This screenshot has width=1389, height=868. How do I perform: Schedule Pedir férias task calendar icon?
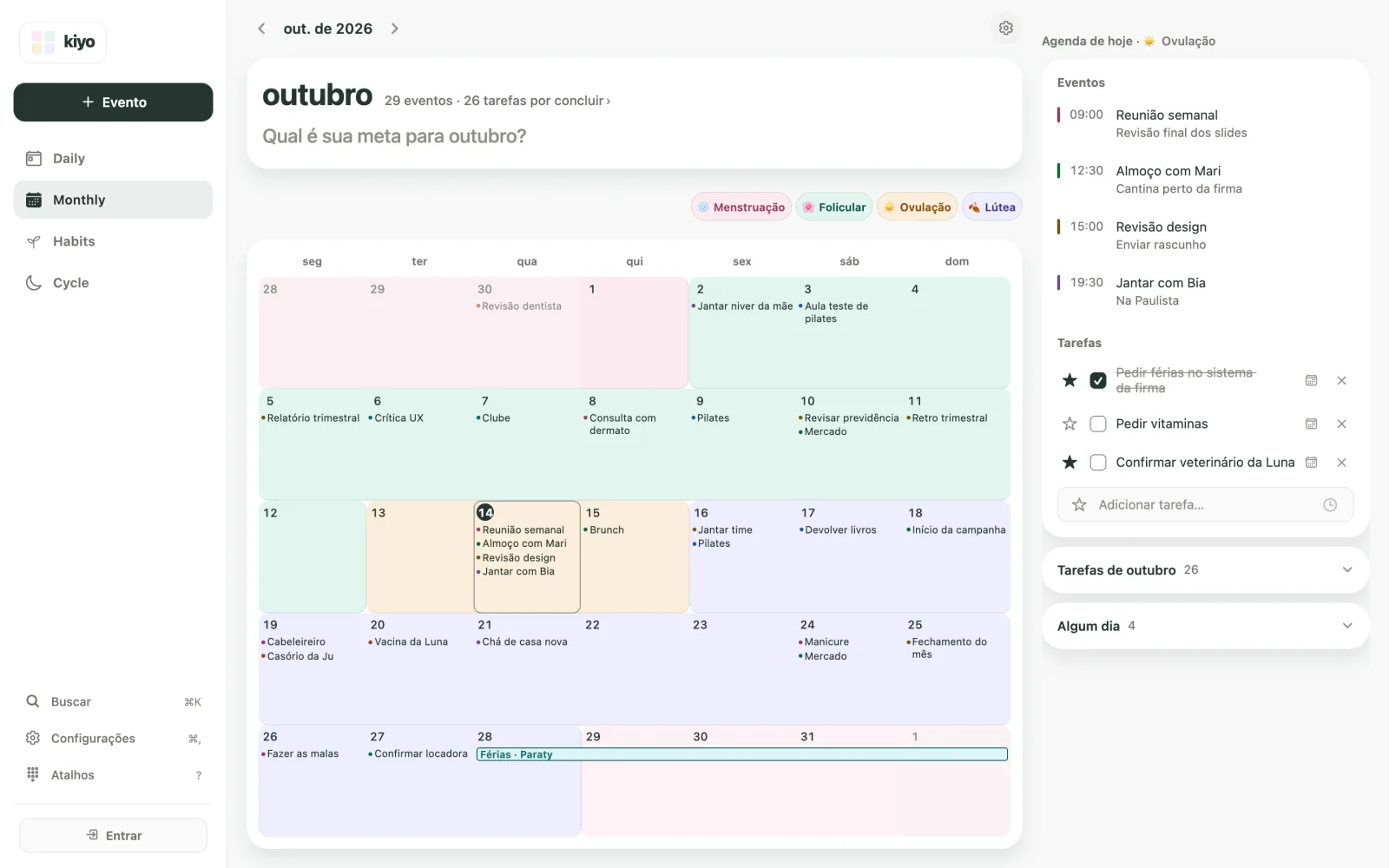pos(1311,380)
